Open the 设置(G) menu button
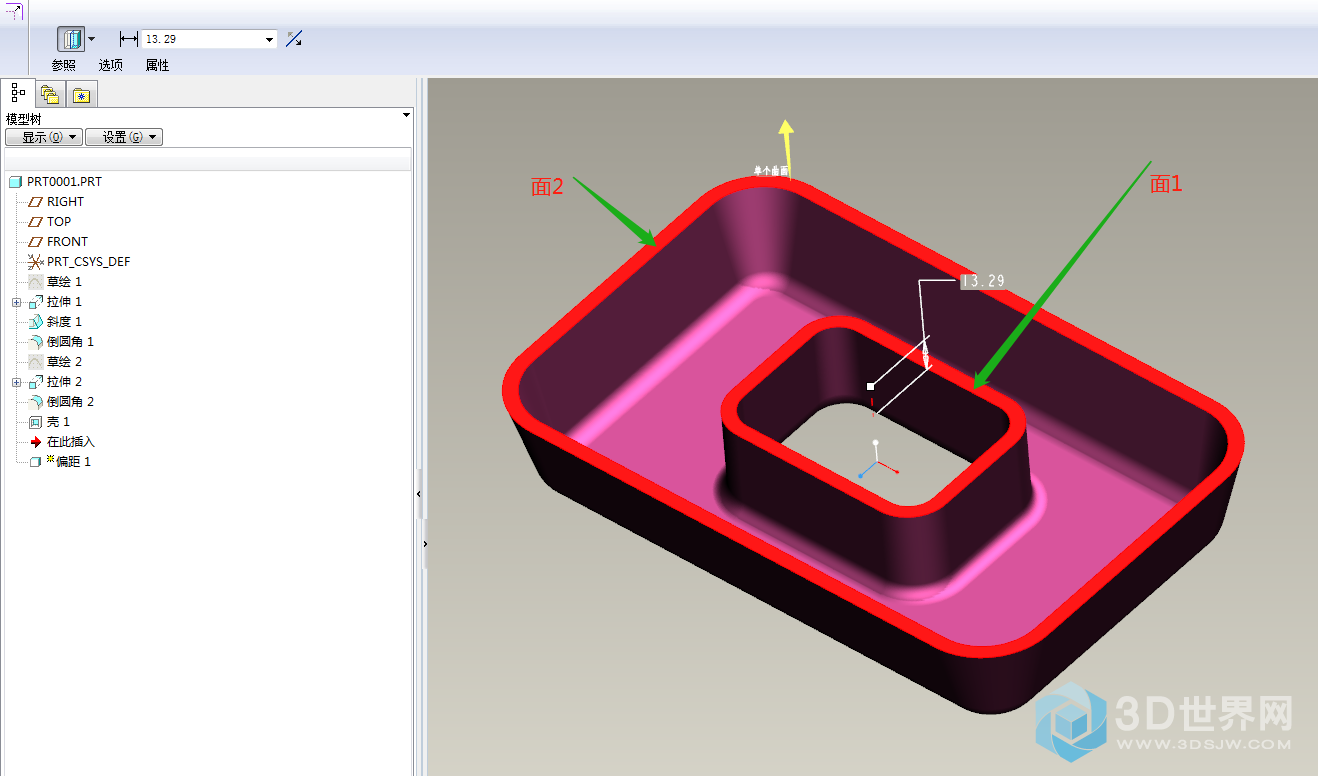 point(124,137)
